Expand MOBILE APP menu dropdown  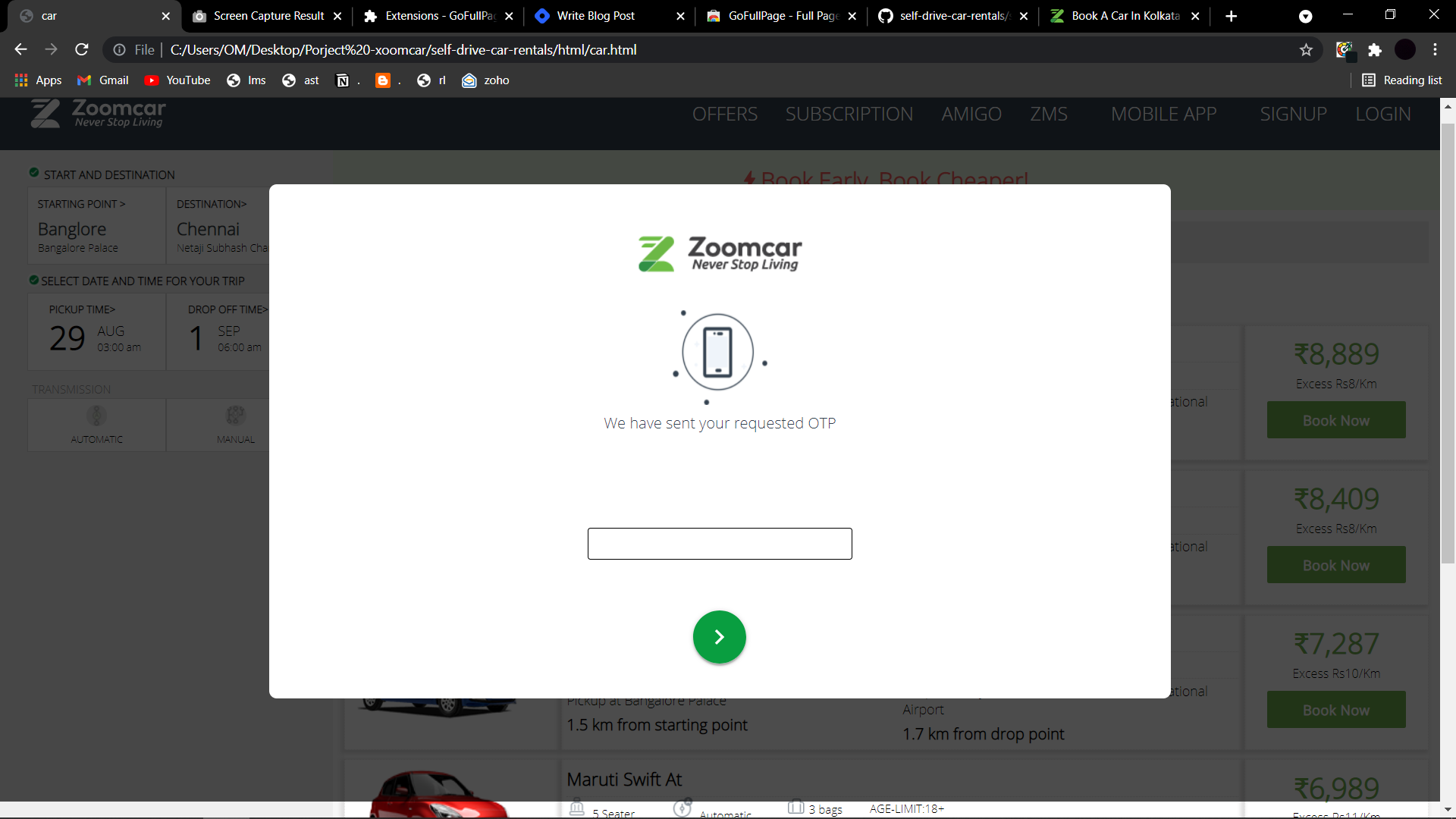(x=1163, y=114)
